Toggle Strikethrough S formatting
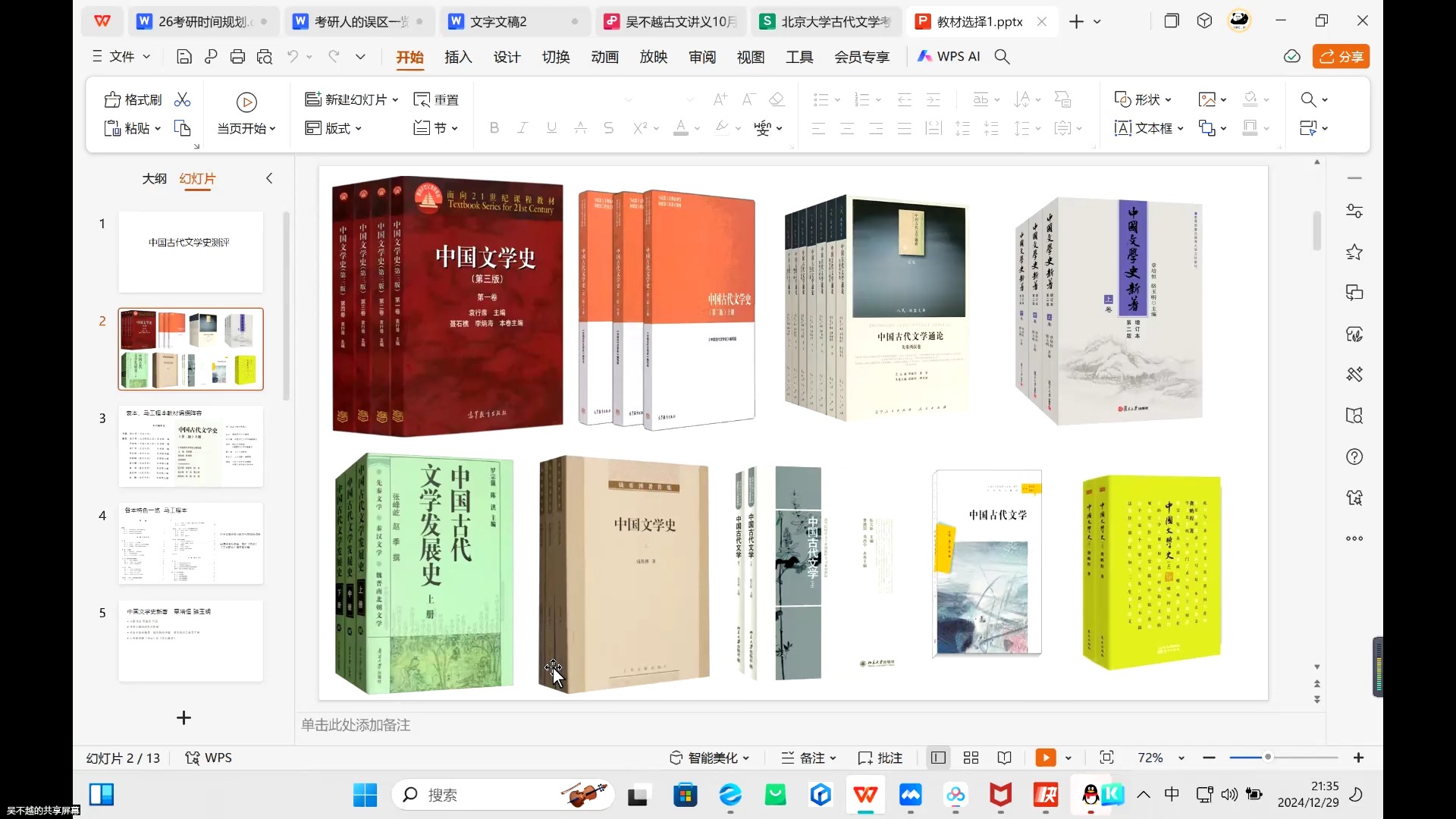Viewport: 1456px width, 819px height. click(x=608, y=128)
